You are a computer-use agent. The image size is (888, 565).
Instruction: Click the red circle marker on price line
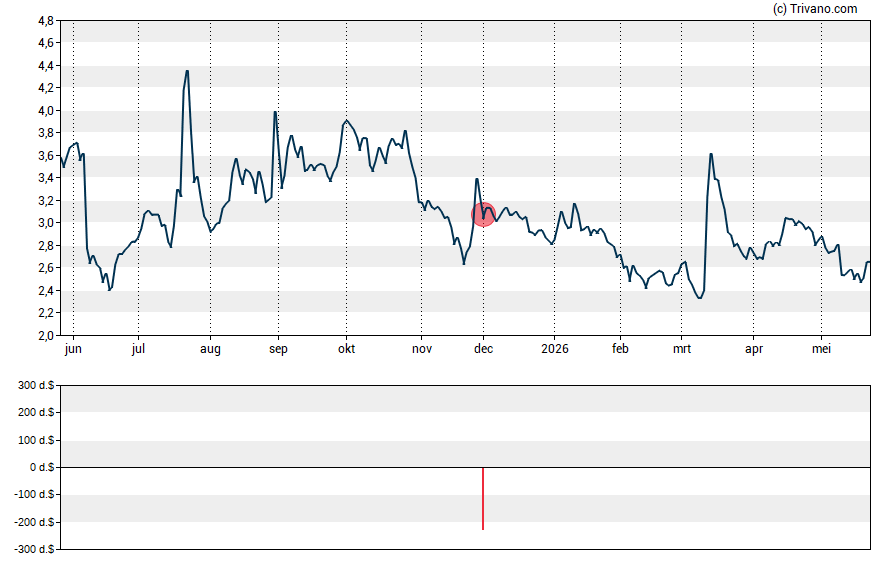tap(483, 215)
